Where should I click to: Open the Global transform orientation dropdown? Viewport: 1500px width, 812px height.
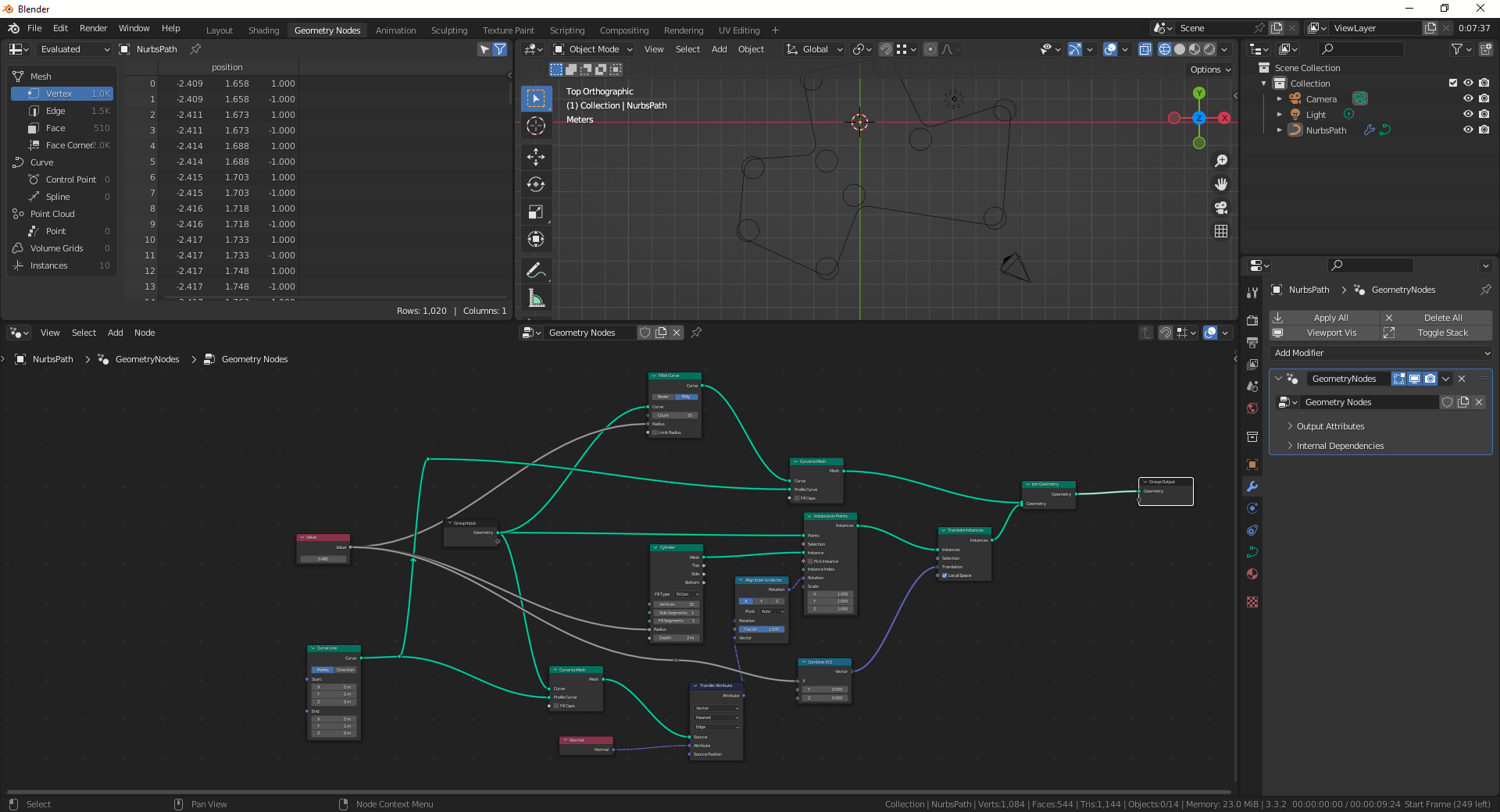(x=815, y=49)
